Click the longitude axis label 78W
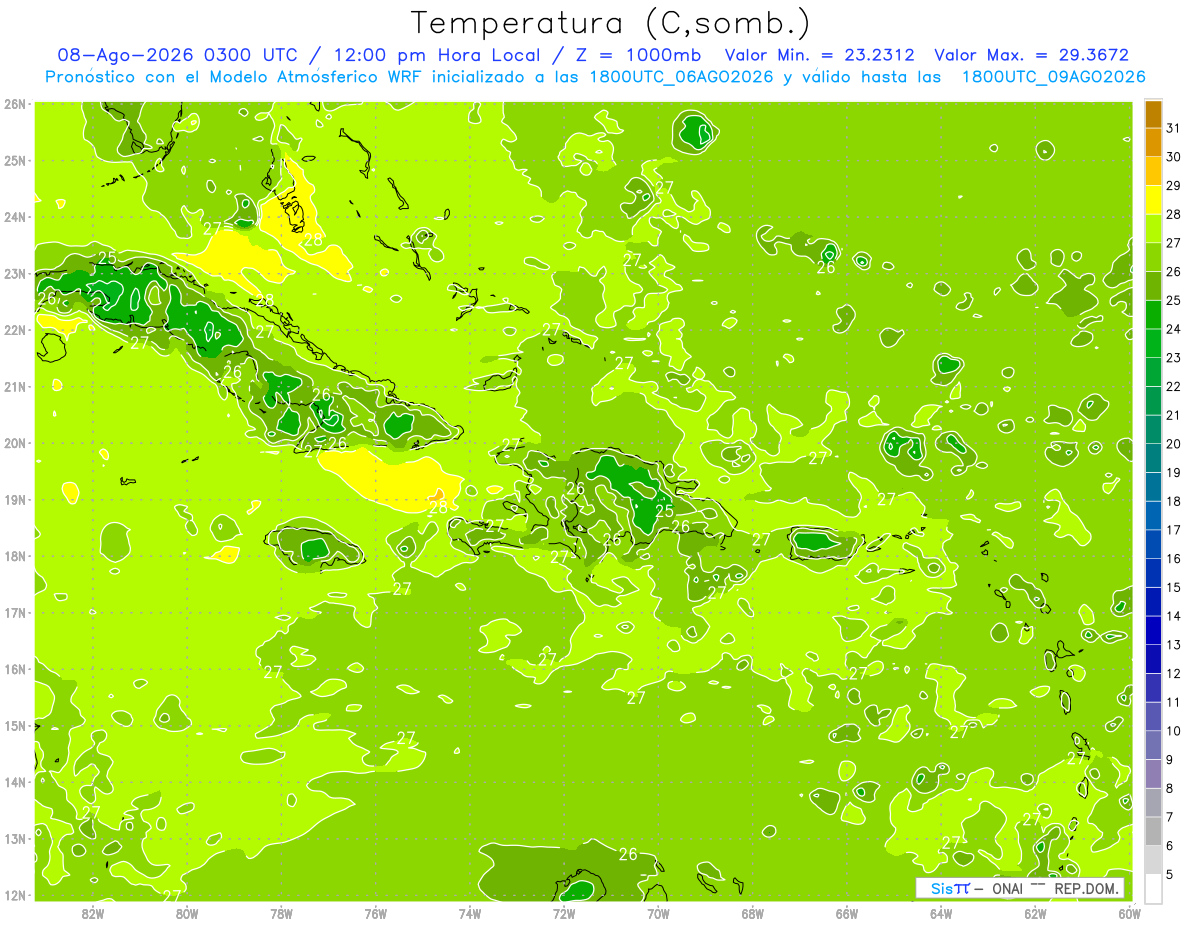 281,912
